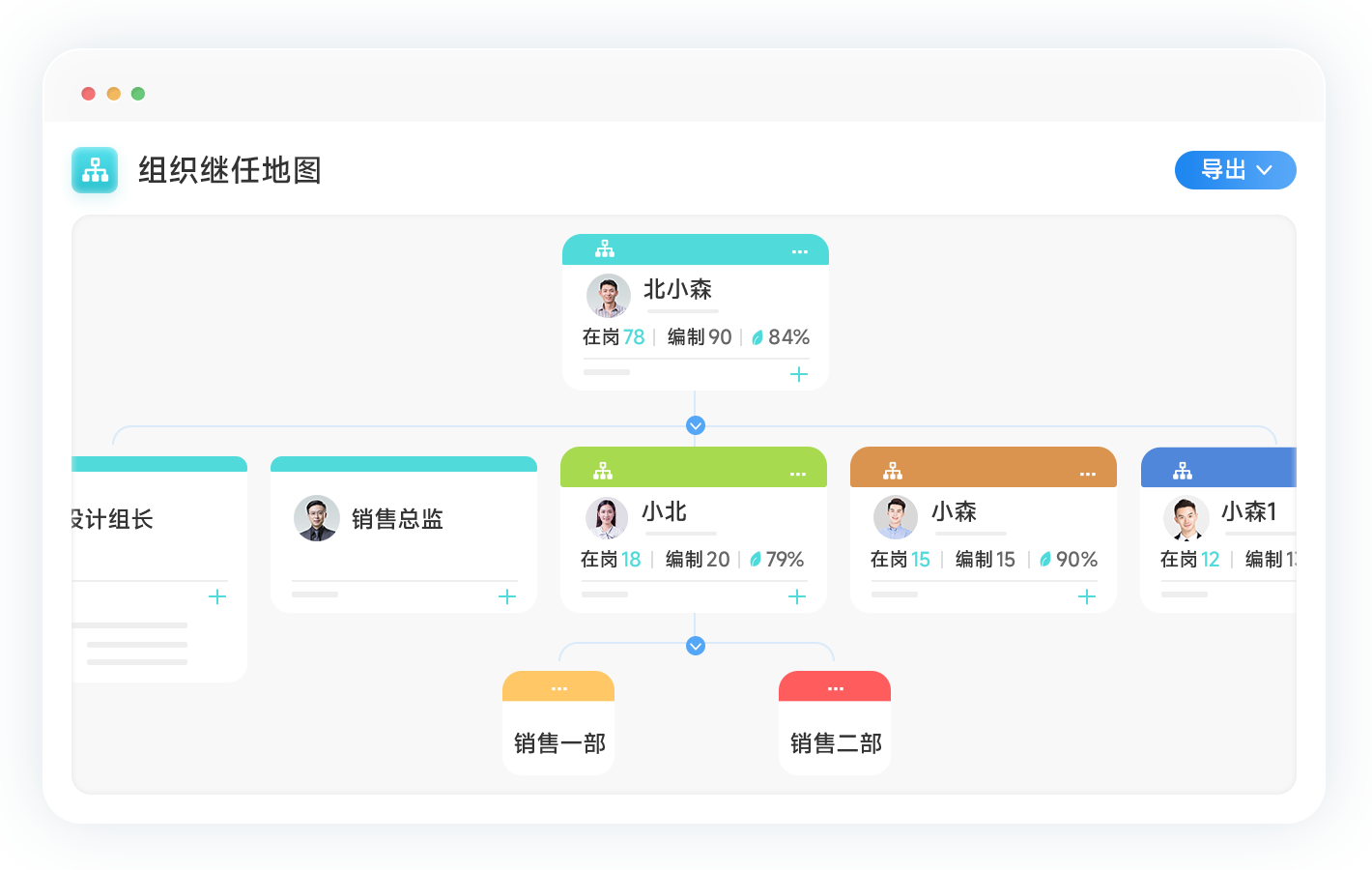Click the plus icon on 北小森 card
The image size is (1372, 870).
coord(799,374)
